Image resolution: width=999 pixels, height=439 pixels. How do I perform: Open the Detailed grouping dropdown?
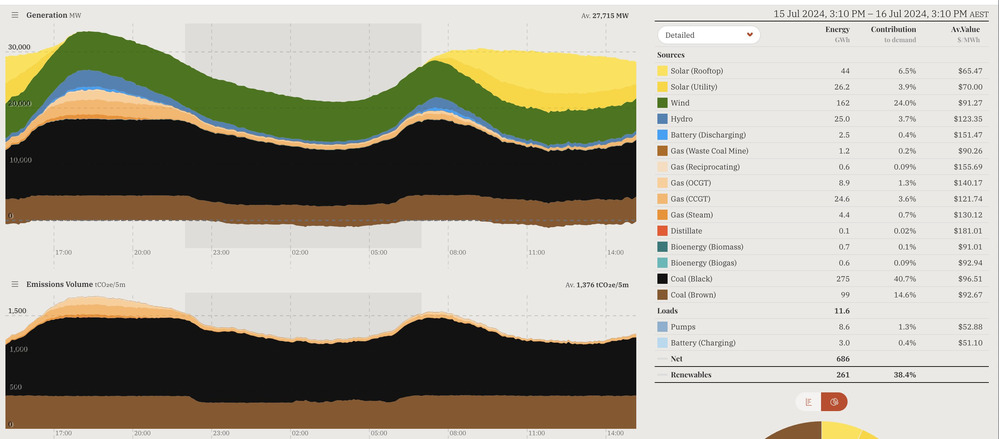click(x=708, y=35)
